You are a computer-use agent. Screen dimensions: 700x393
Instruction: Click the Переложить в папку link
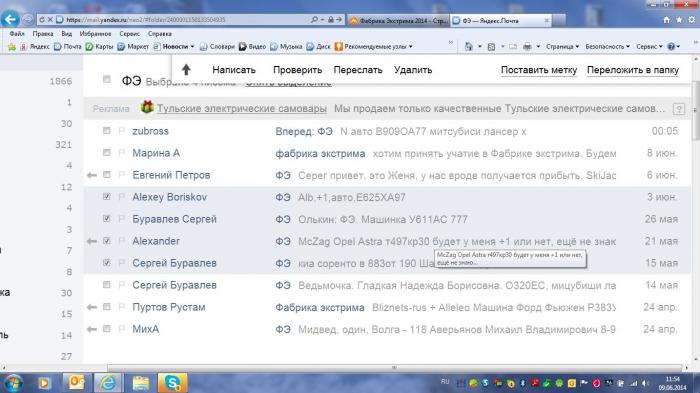point(633,70)
